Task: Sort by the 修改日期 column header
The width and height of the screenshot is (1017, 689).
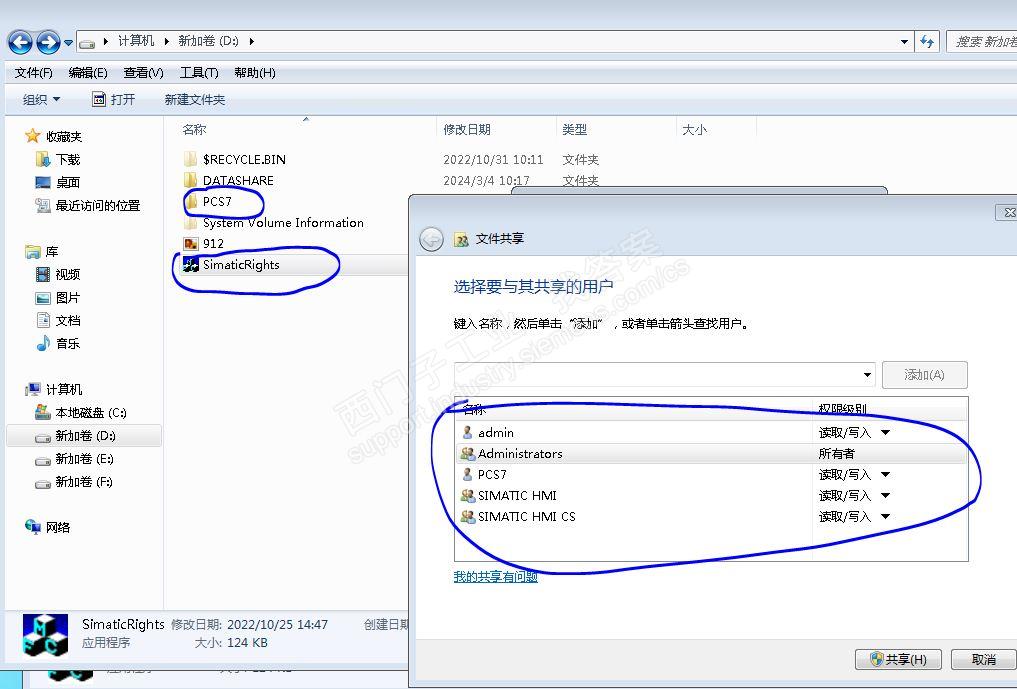Action: coord(467,130)
